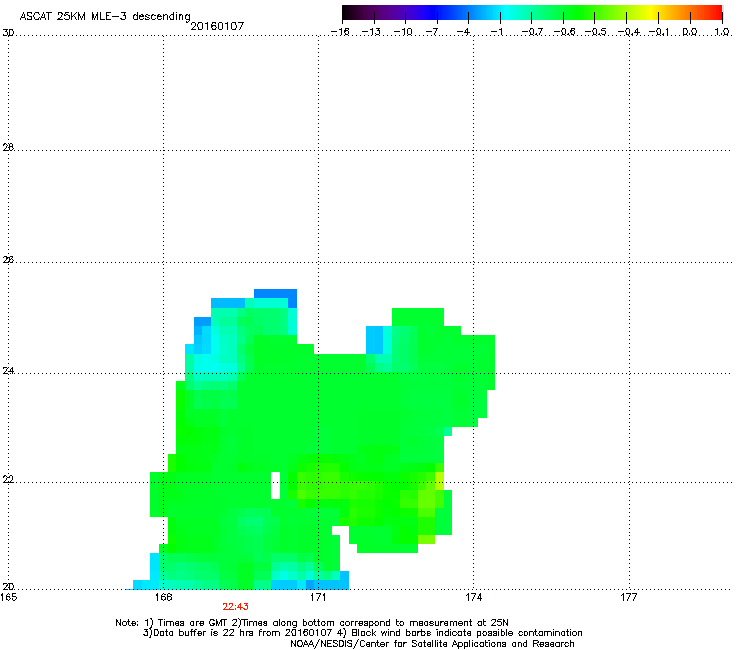Pick the yellow segment of the color bar
The image size is (740, 650).
point(653,13)
